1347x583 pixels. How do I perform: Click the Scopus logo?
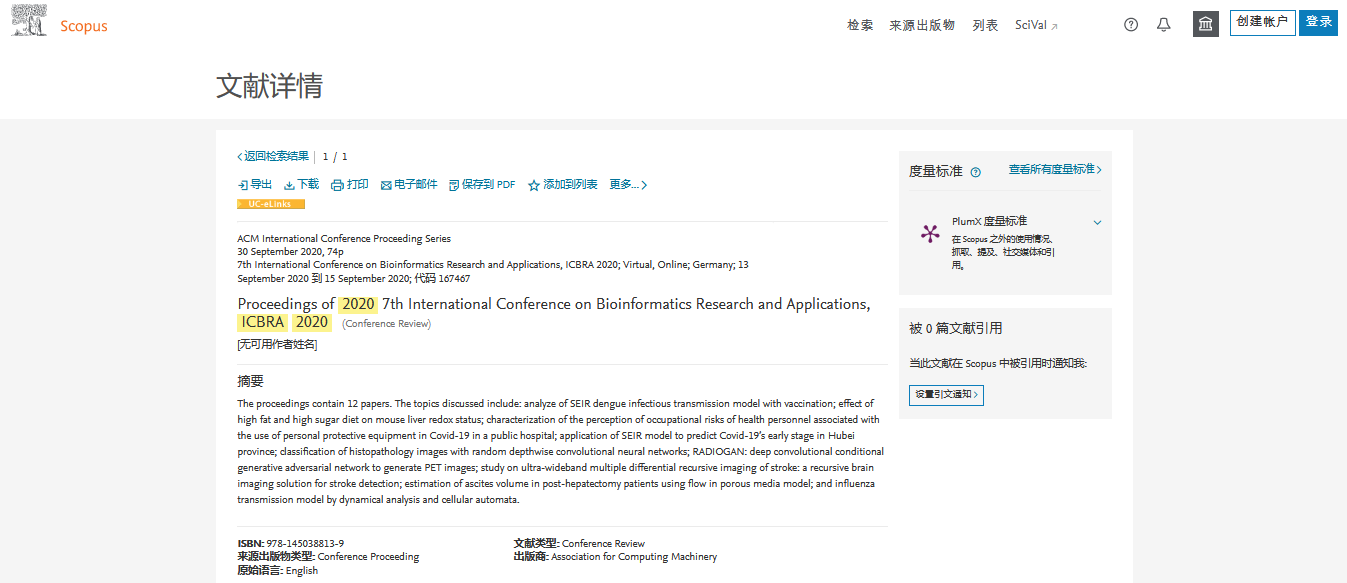pos(60,24)
